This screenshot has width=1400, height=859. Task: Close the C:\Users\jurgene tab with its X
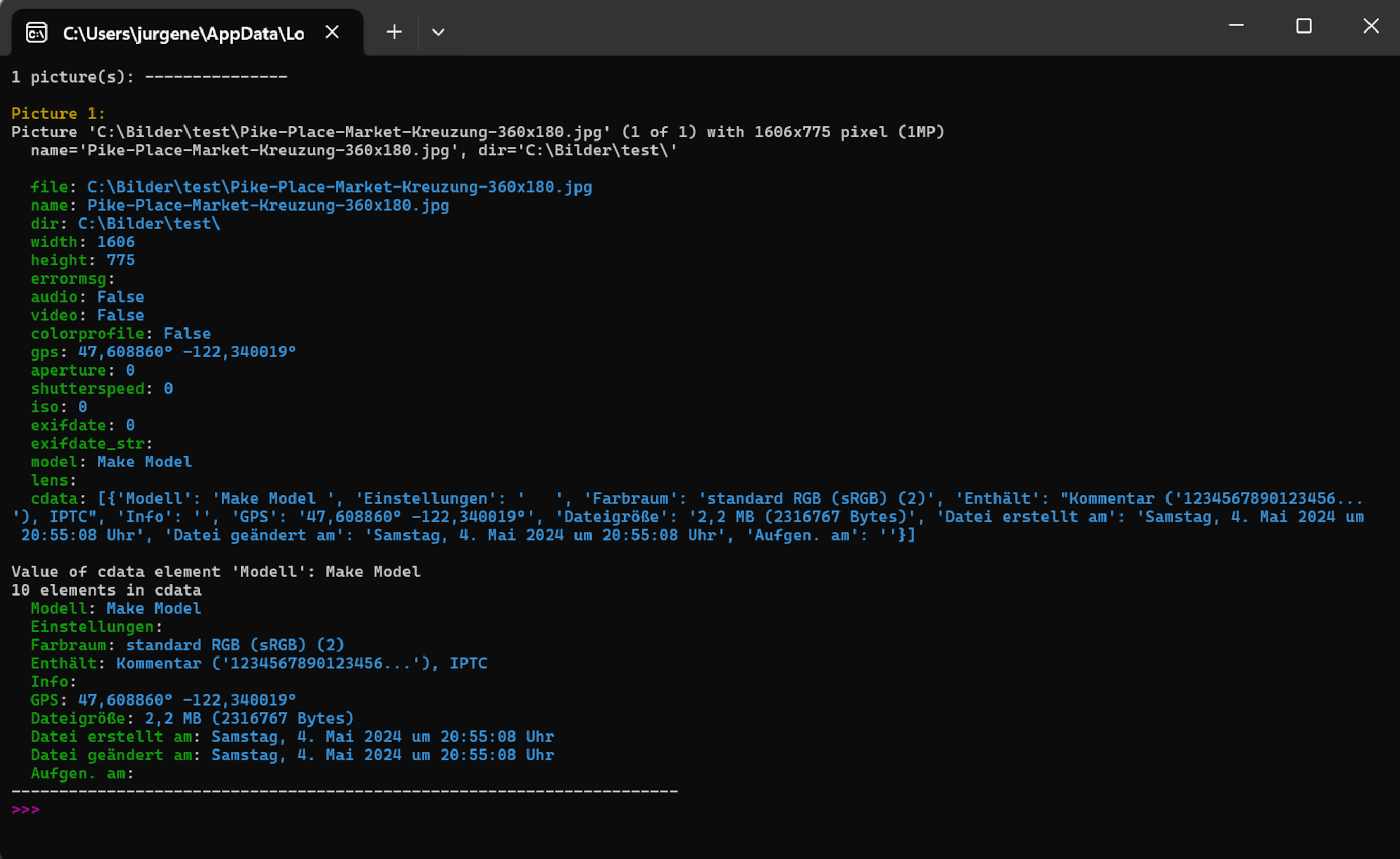coord(332,32)
